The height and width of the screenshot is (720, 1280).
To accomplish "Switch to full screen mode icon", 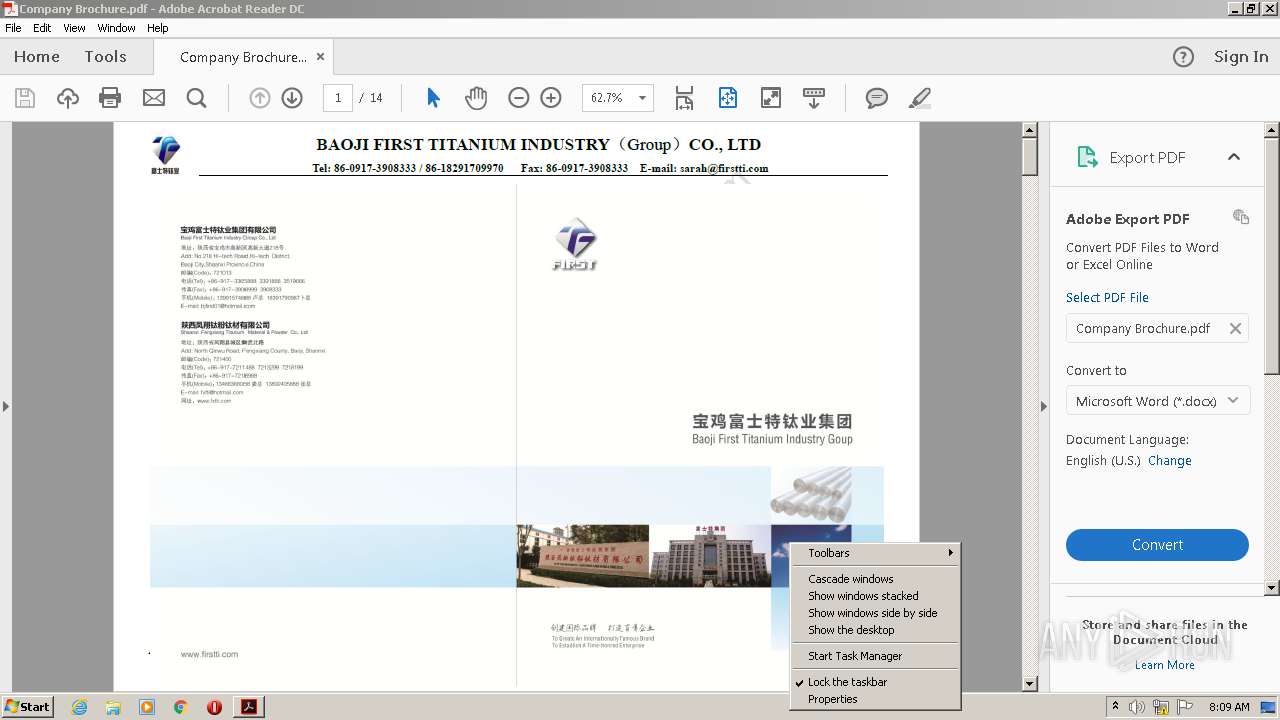I will (x=771, y=98).
